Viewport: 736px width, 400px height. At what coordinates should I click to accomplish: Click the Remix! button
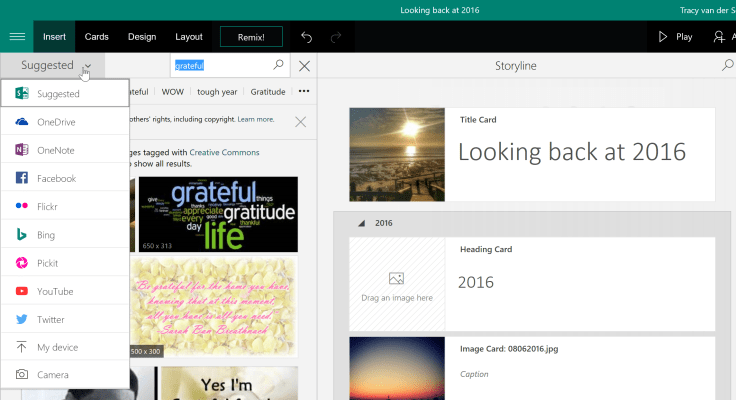[251, 37]
